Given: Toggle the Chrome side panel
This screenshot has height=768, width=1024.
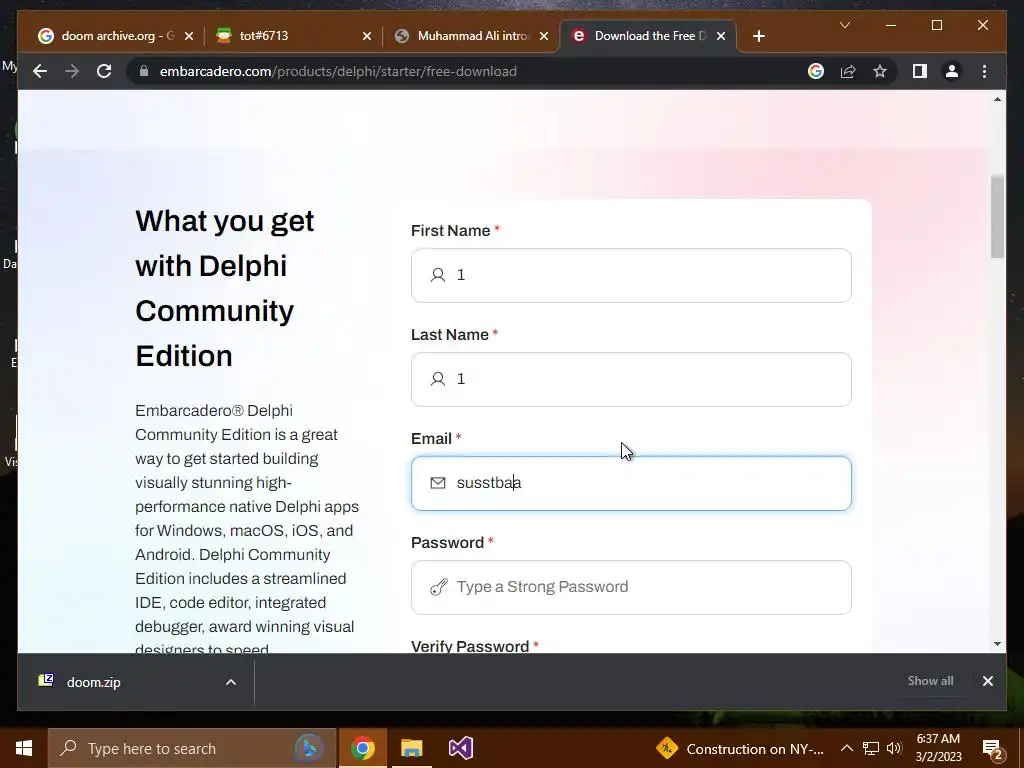Looking at the screenshot, I should click(x=920, y=71).
